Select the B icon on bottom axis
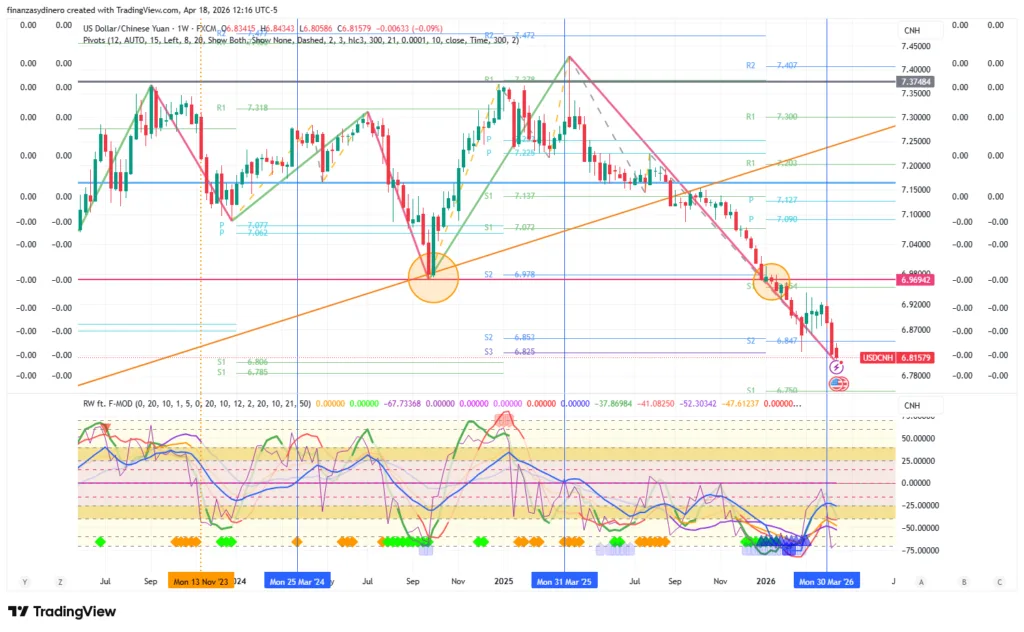The width and height of the screenshot is (1024, 632). tap(964, 581)
